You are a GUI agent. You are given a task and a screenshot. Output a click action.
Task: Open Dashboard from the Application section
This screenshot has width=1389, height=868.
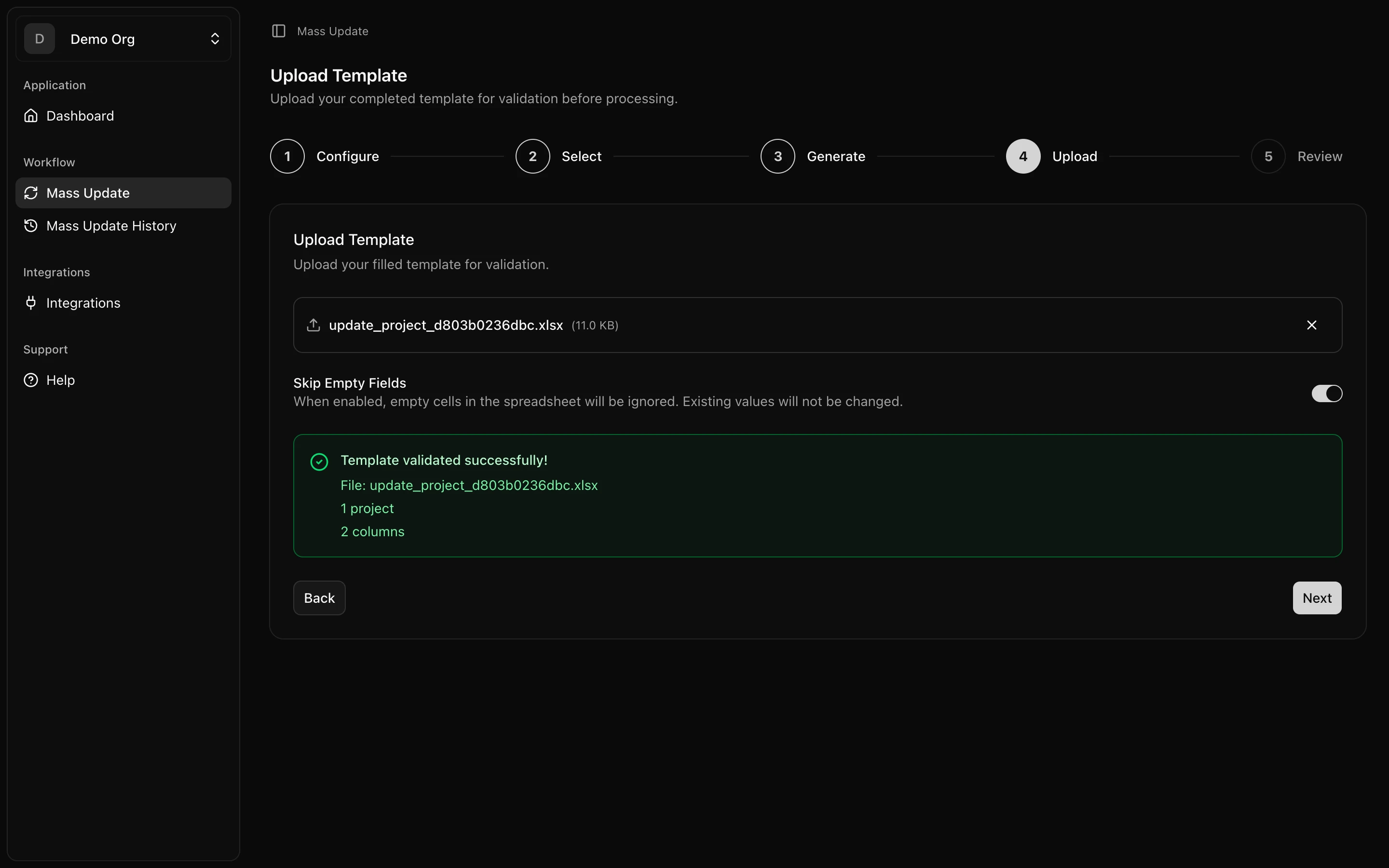(x=80, y=115)
